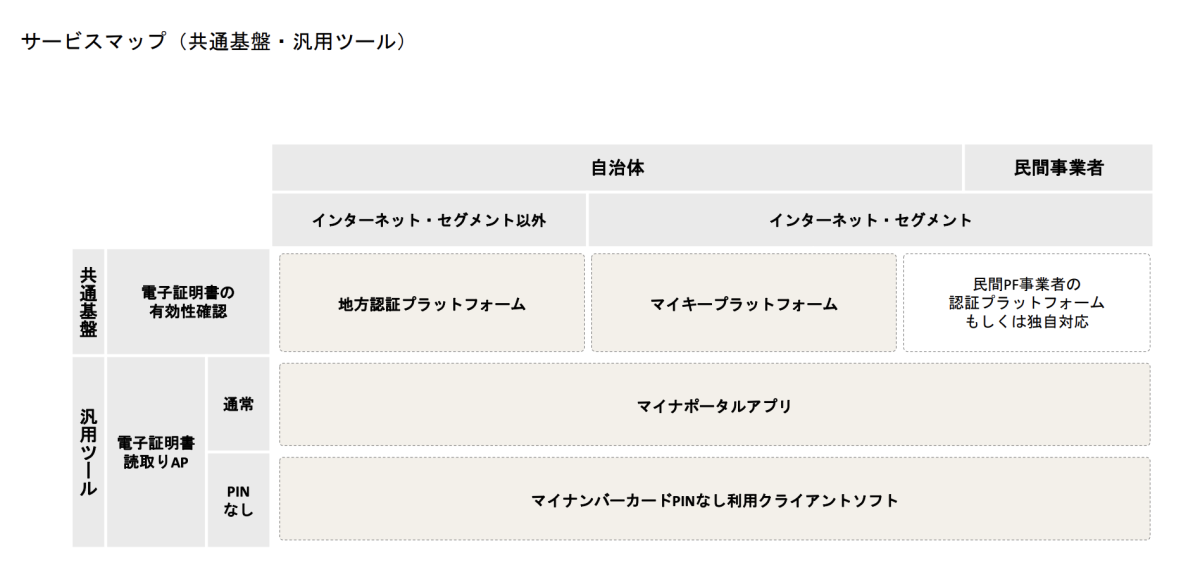Click the インターネット・セグメント以外 column header
Viewport: 1200px width, 577px height.
click(429, 220)
